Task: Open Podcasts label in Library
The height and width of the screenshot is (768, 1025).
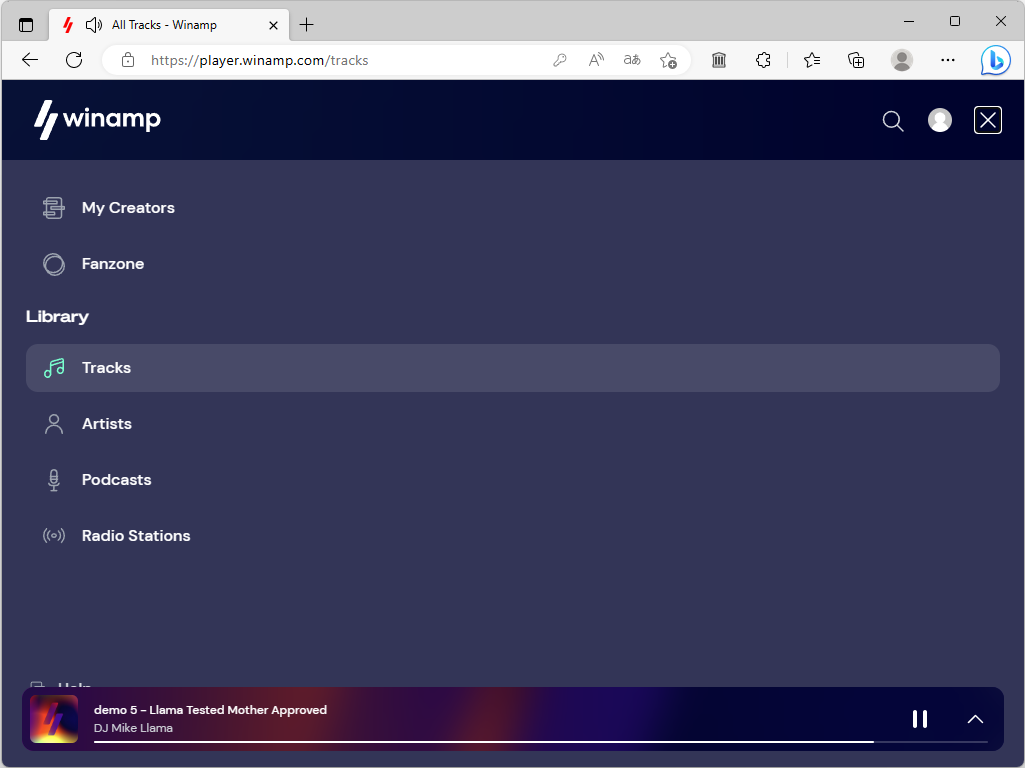Action: 116,480
